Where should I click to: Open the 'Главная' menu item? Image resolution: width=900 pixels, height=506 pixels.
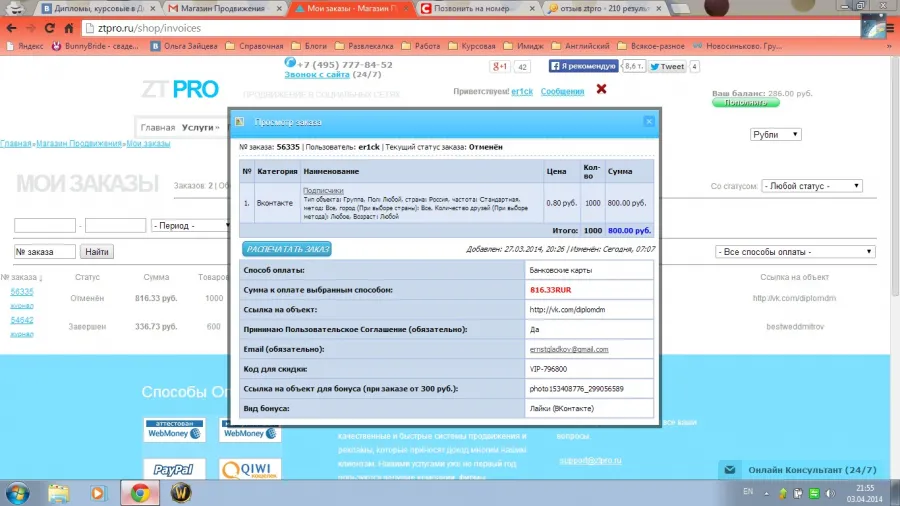[x=157, y=127]
